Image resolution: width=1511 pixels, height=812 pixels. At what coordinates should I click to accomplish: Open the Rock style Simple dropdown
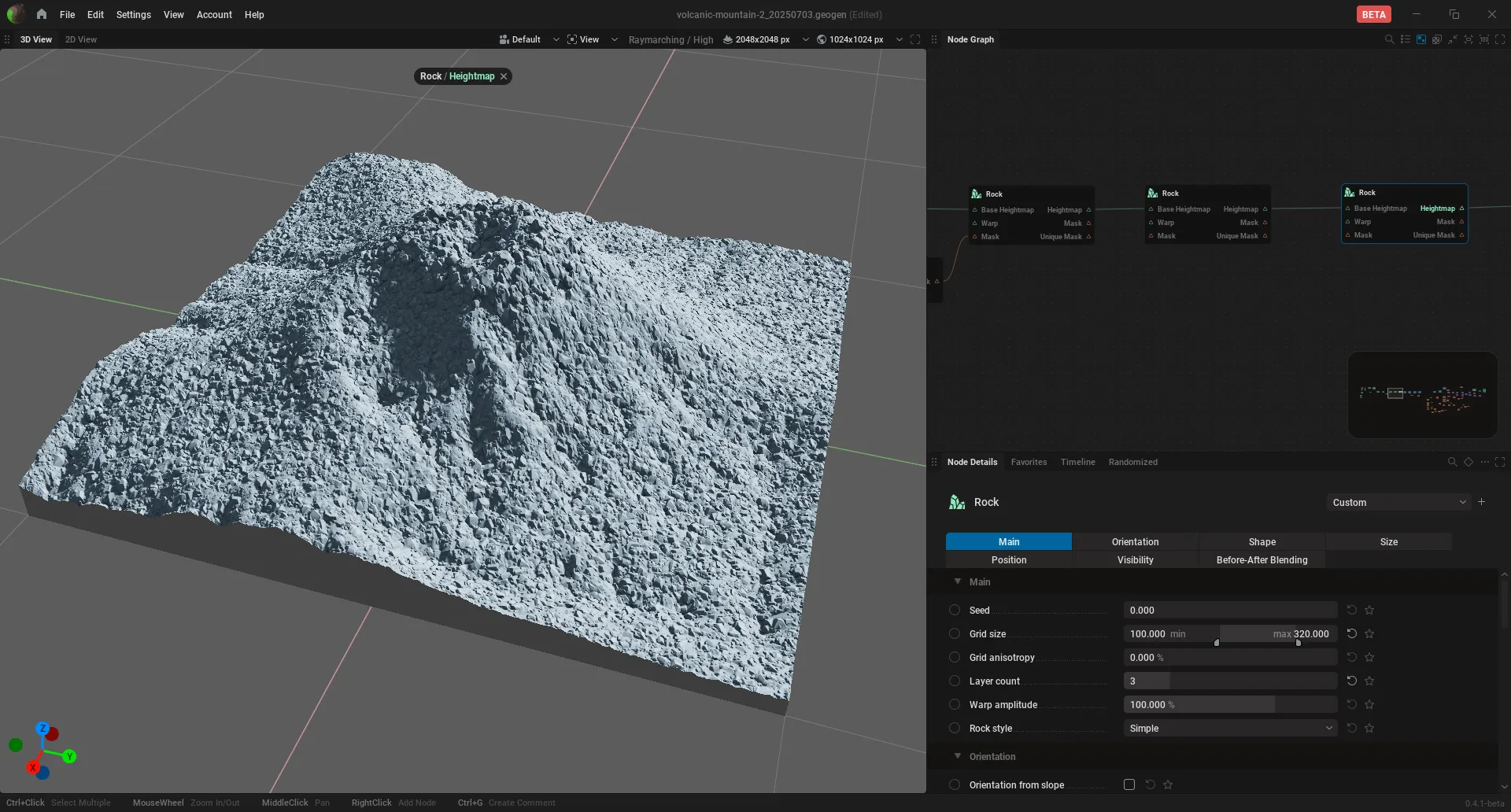click(1230, 728)
